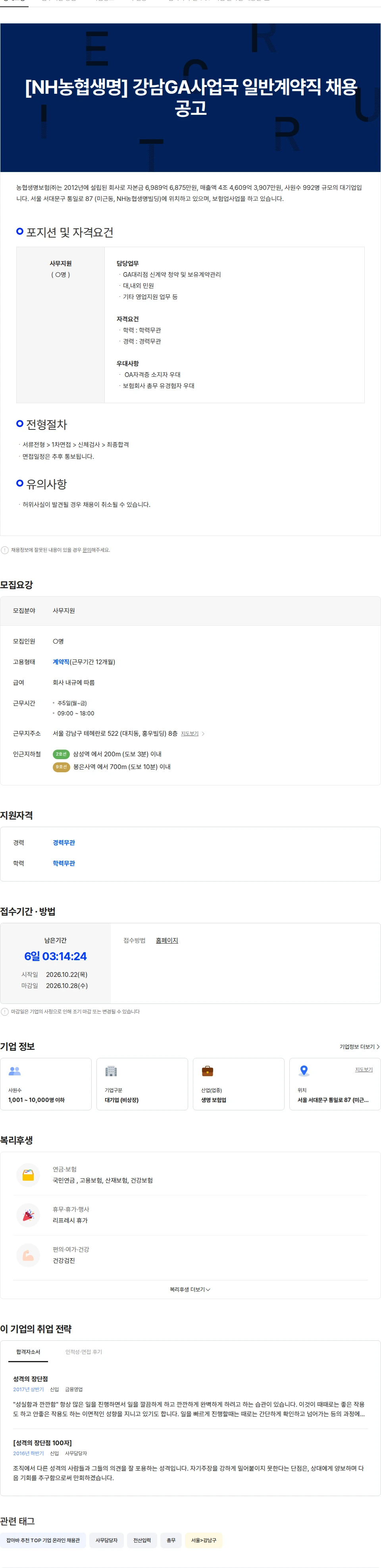The image size is (381, 1568).
Task: Click the 삼성역 에서 200m subway distance text
Action: (117, 754)
